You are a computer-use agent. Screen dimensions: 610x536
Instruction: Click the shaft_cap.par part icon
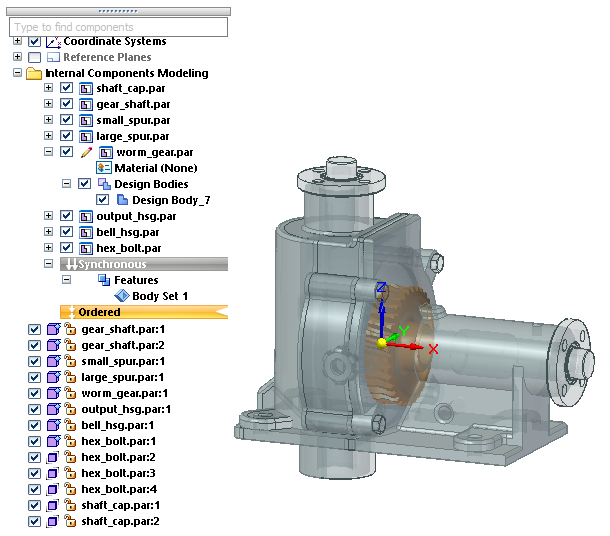[x=86, y=89]
